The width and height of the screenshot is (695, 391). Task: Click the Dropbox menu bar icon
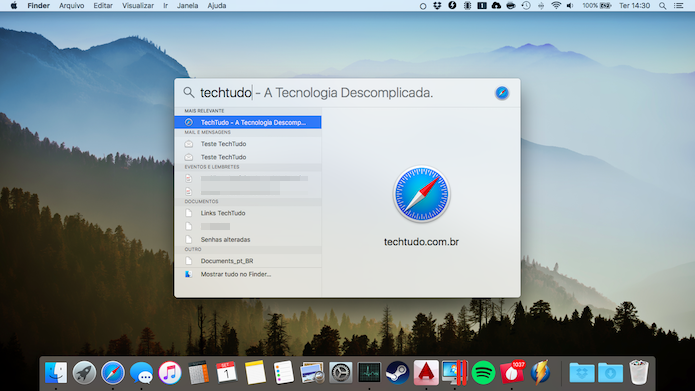tap(437, 6)
